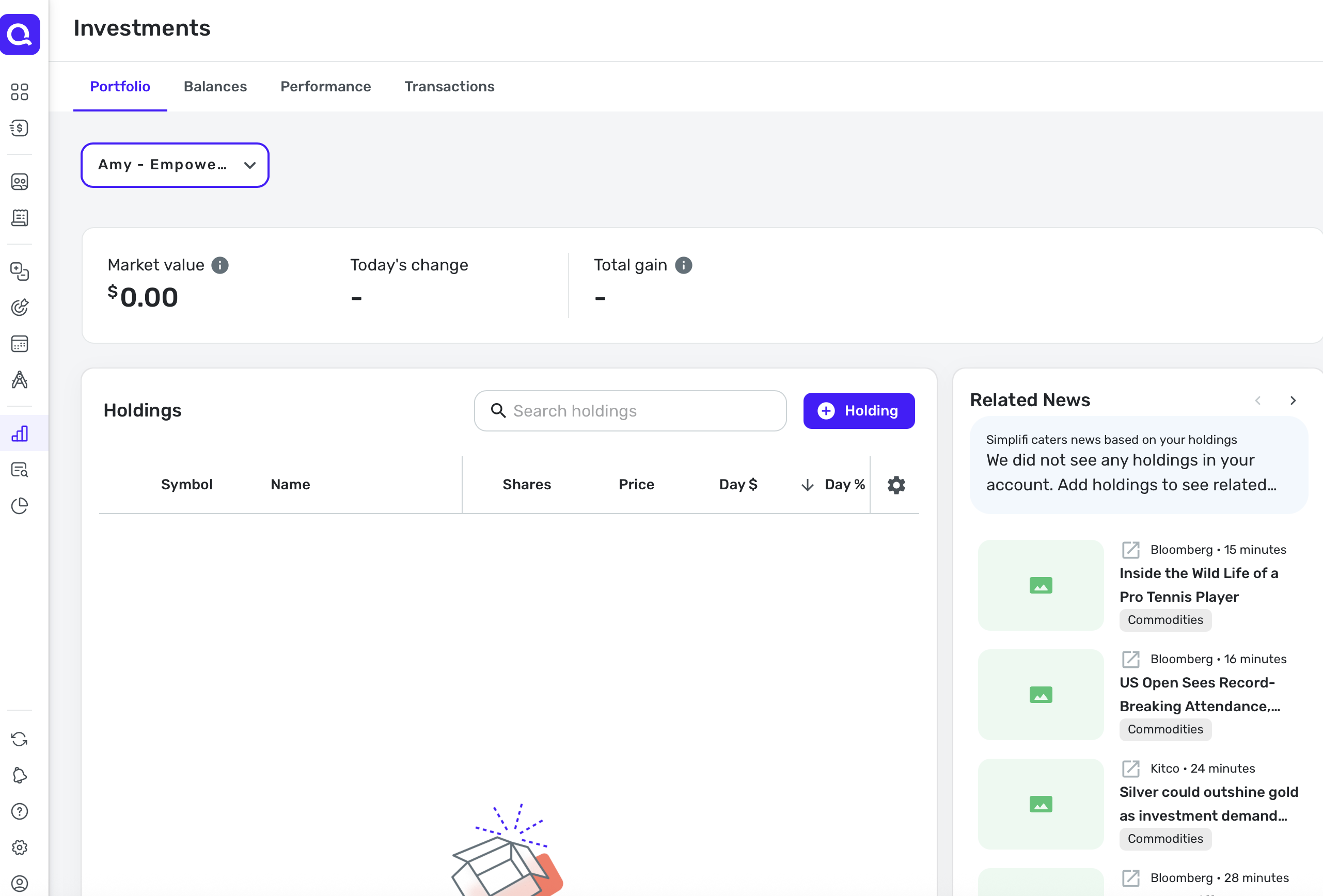Open the pie chart reports icon

(19, 506)
